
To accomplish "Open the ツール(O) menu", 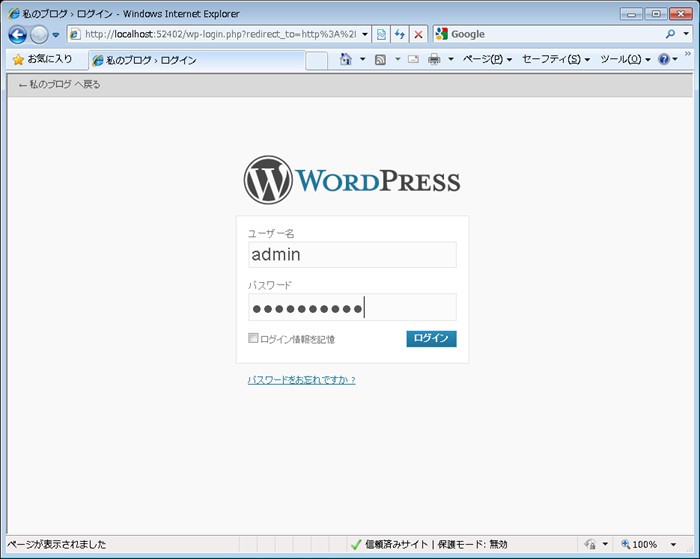I will pos(625,59).
